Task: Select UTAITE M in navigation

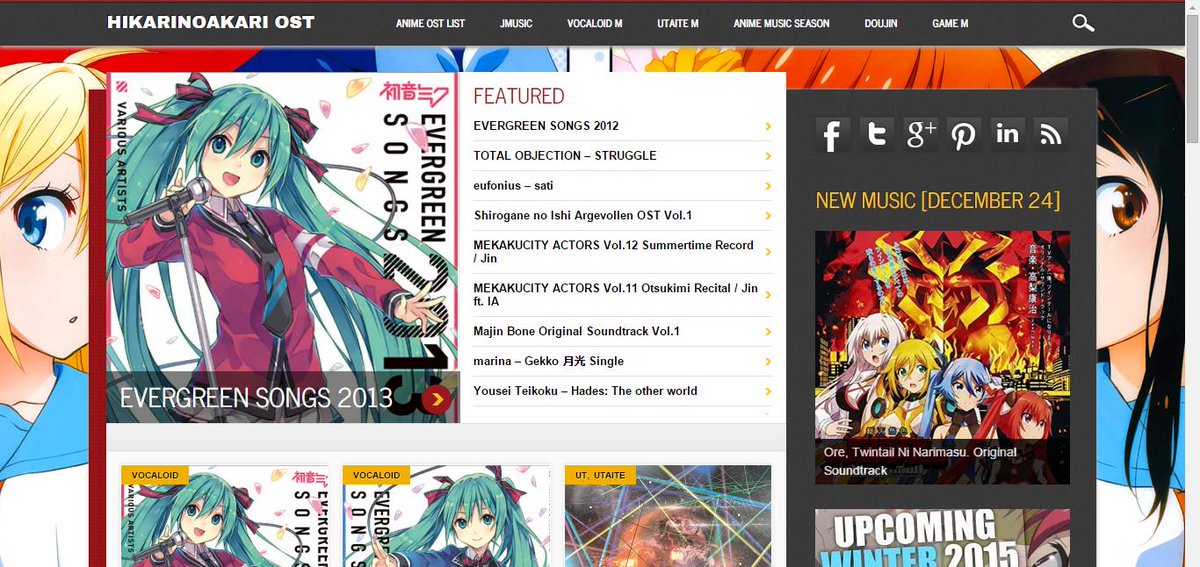Action: click(x=678, y=23)
